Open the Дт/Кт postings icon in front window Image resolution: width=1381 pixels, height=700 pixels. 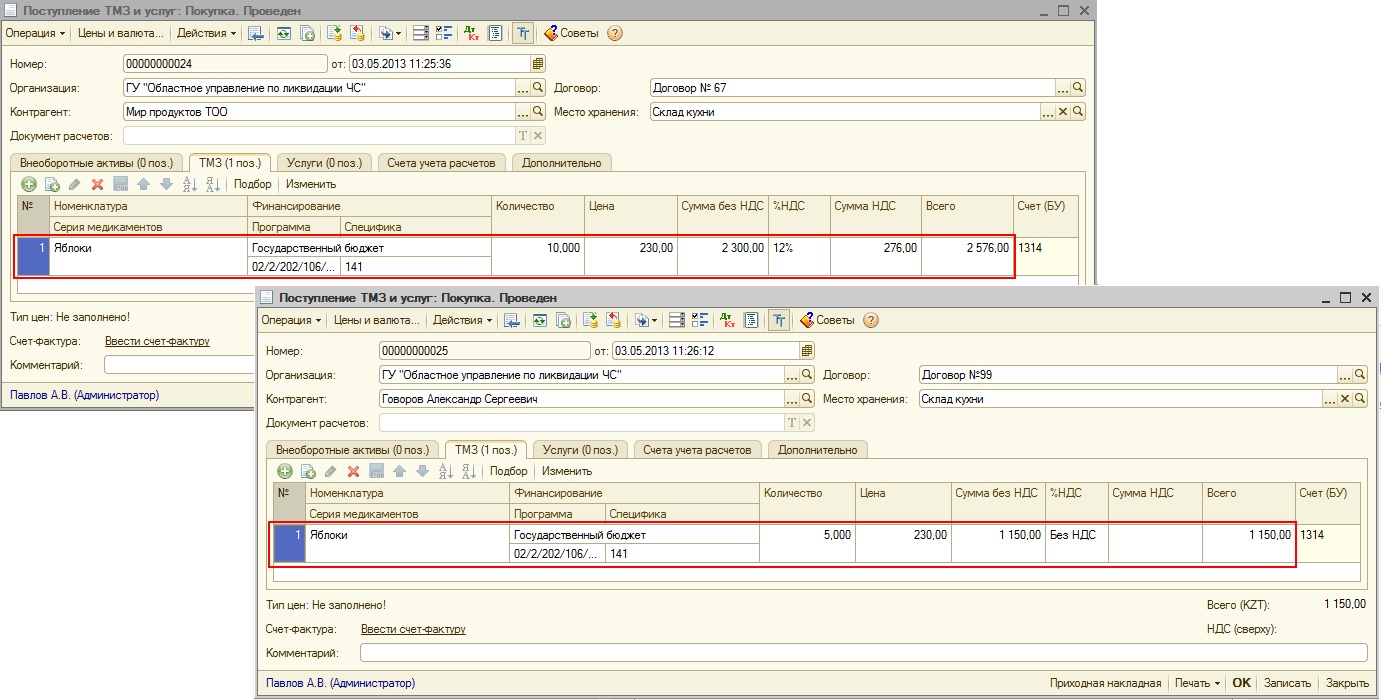725,321
